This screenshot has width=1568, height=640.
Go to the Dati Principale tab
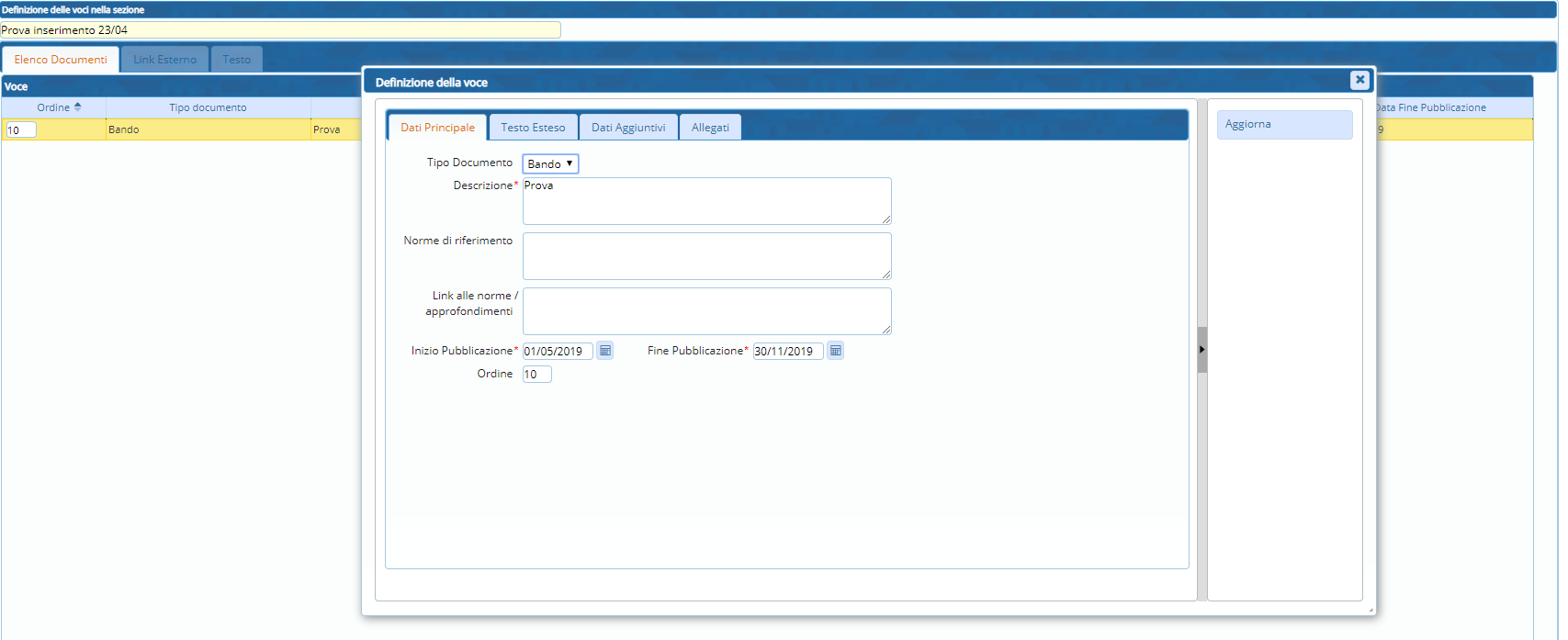click(437, 128)
